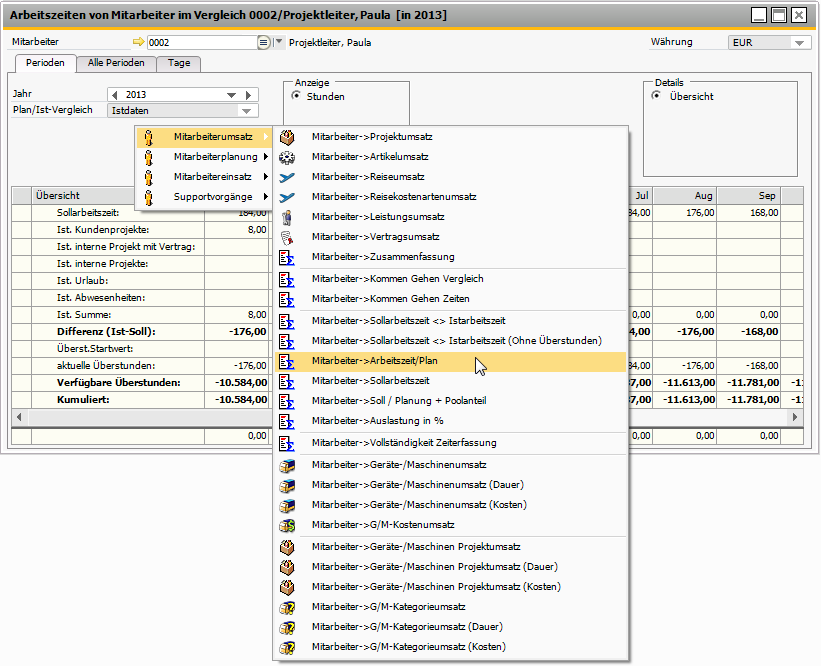Image resolution: width=821 pixels, height=666 pixels.
Task: Select the Stunden radio button
Action: (296, 97)
